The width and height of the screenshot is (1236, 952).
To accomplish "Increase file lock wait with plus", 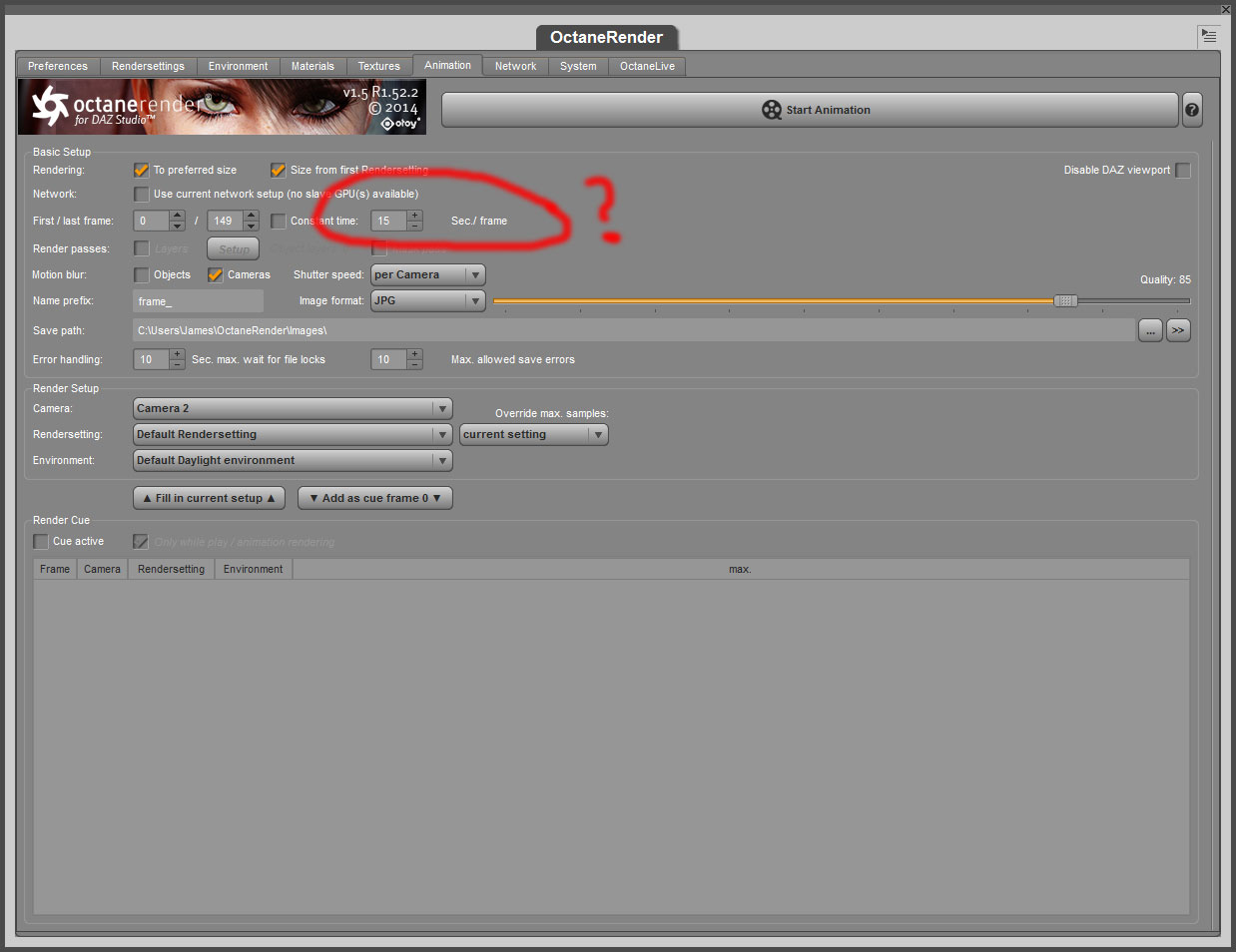I will tap(178, 354).
